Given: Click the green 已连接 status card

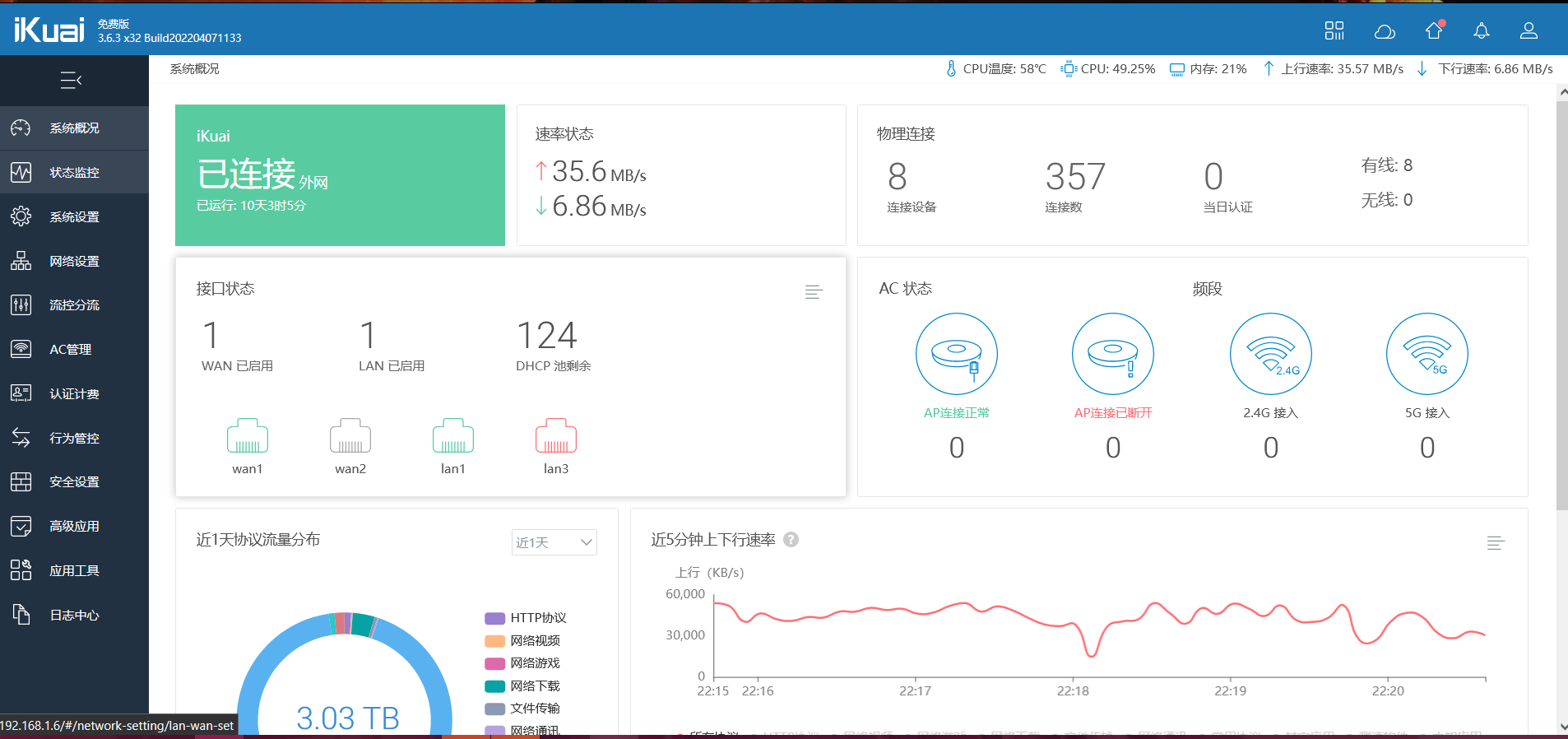Looking at the screenshot, I should tap(340, 175).
